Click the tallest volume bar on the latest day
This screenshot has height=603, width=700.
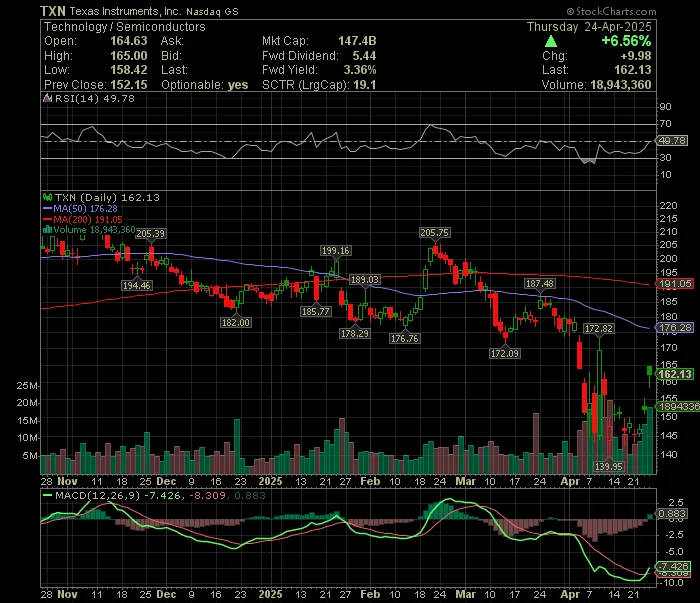[x=650, y=440]
